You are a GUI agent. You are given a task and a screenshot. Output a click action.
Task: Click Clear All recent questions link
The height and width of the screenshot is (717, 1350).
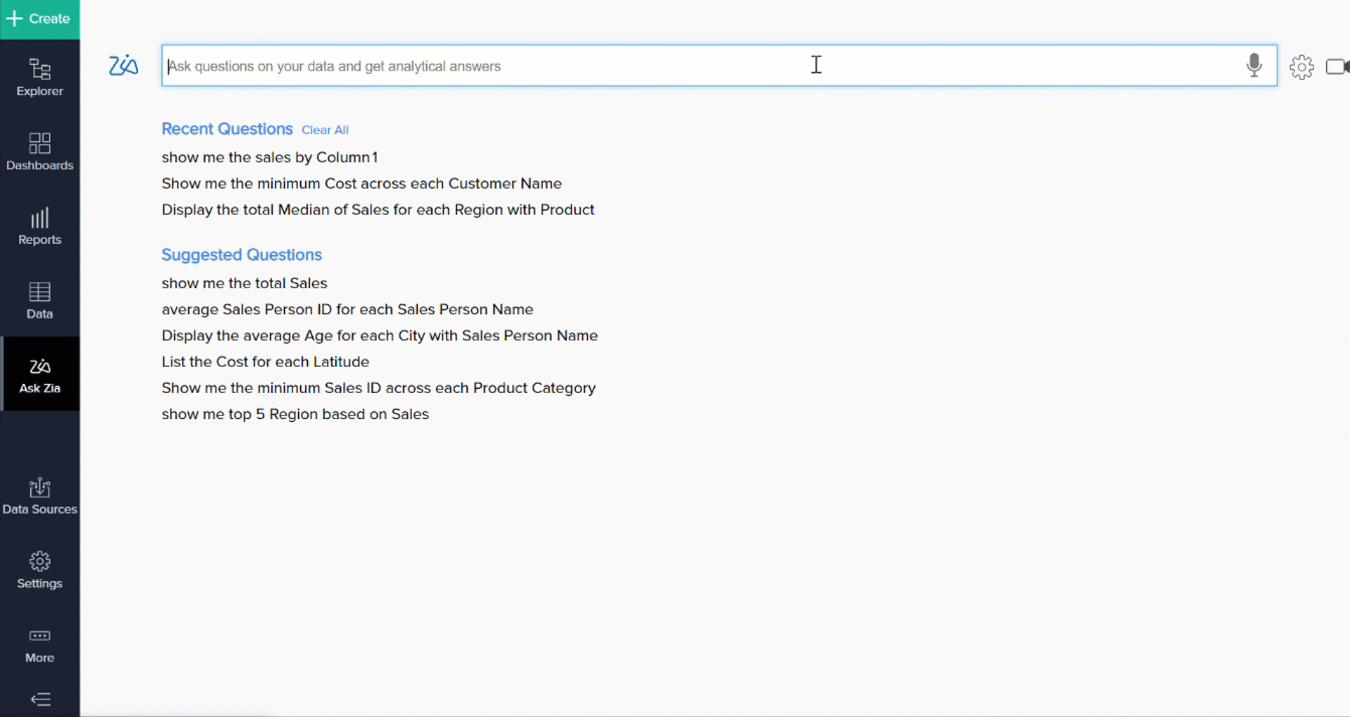(x=325, y=130)
